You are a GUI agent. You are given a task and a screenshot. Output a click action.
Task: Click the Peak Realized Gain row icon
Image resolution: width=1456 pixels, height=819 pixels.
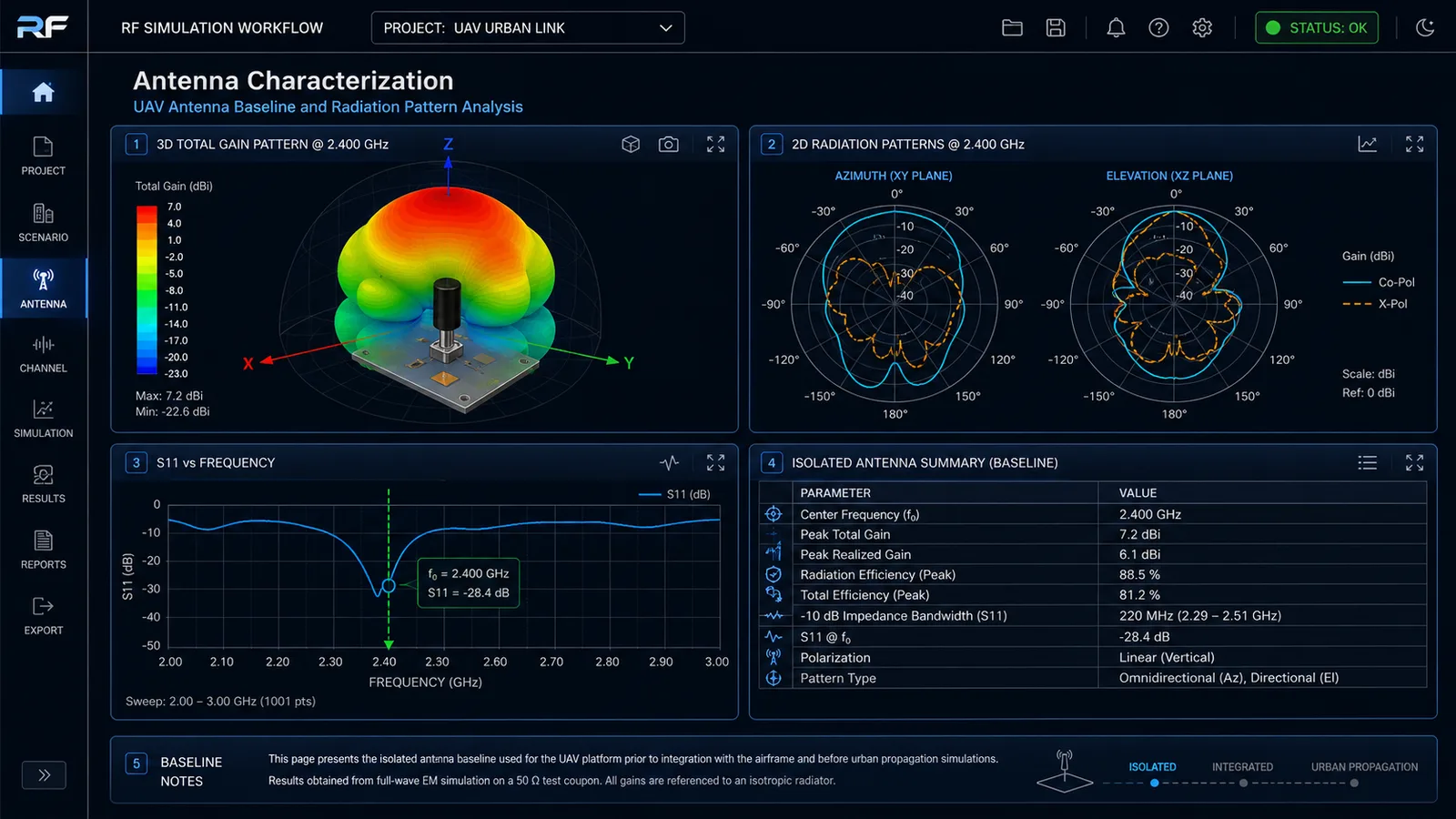tap(773, 553)
